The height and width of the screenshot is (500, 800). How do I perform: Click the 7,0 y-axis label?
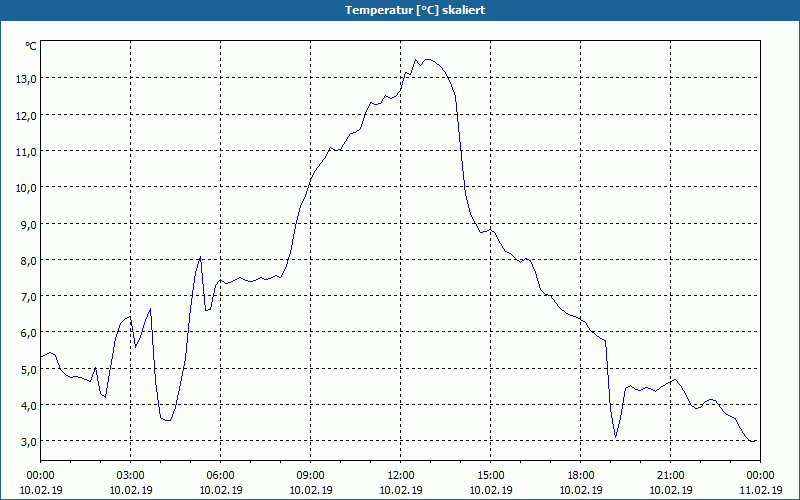(x=31, y=297)
